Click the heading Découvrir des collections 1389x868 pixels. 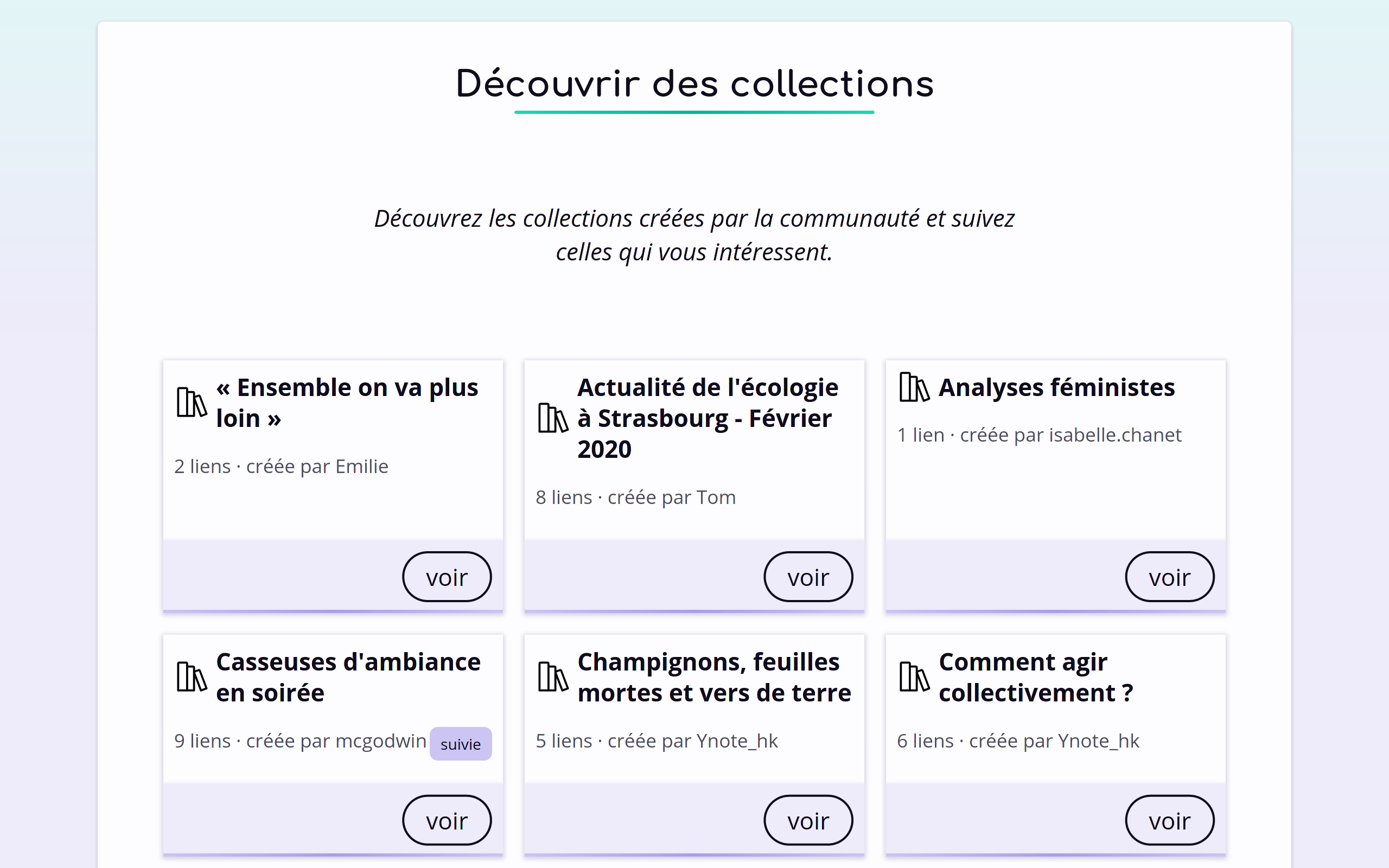click(x=694, y=83)
